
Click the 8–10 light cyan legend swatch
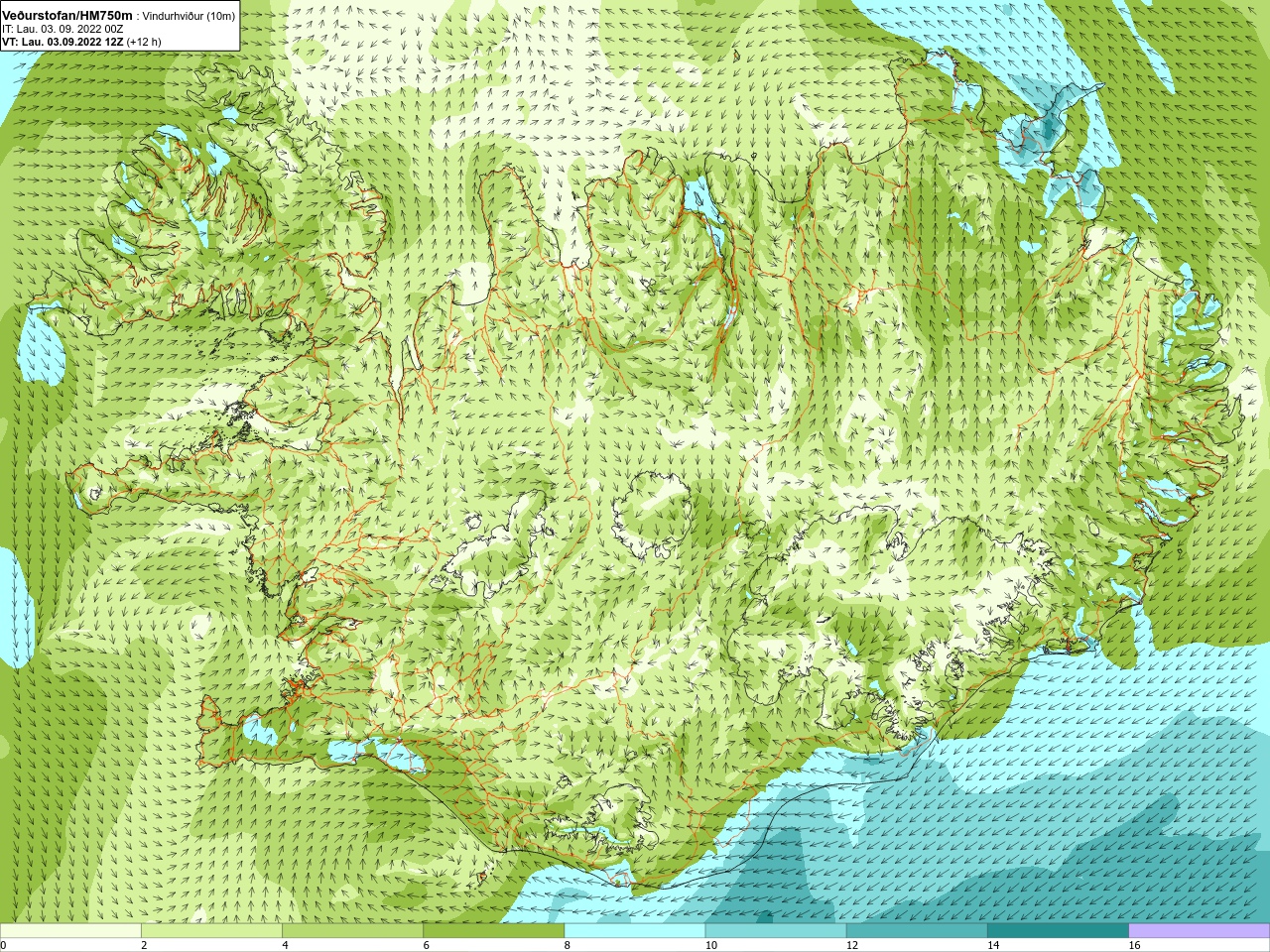pyautogui.click(x=635, y=931)
